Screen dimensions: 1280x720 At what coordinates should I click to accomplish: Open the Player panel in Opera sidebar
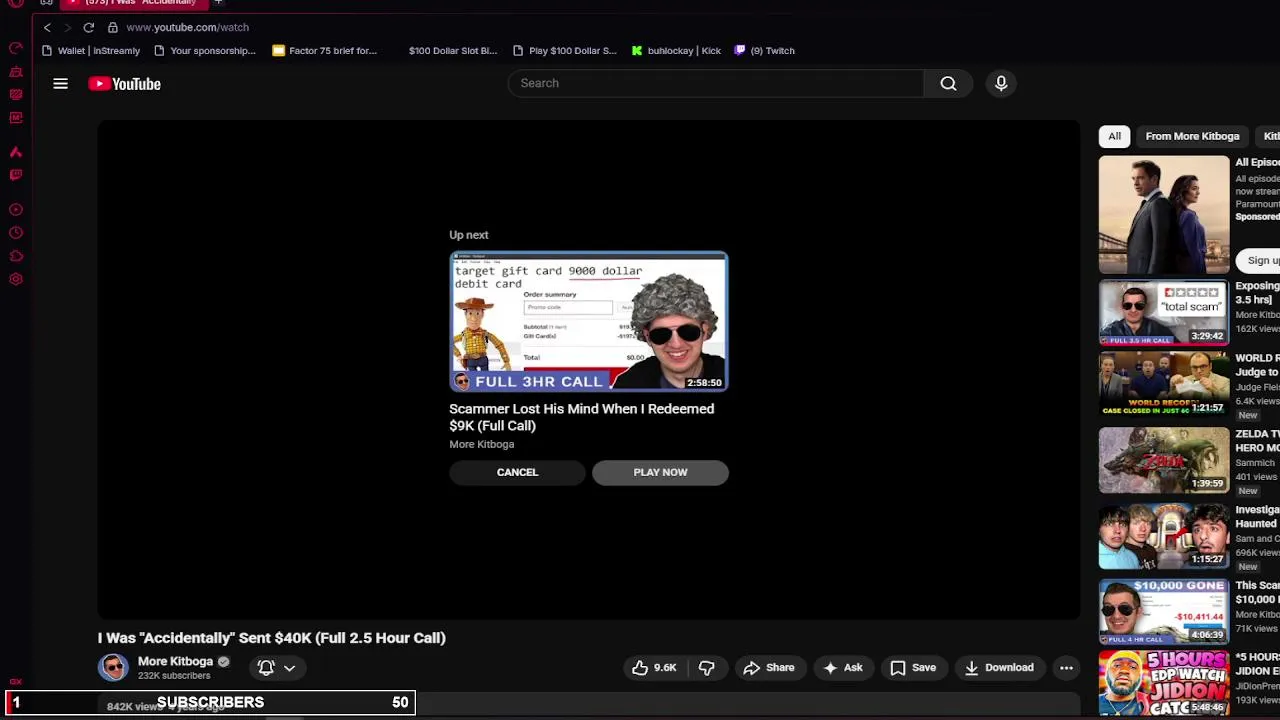point(16,210)
